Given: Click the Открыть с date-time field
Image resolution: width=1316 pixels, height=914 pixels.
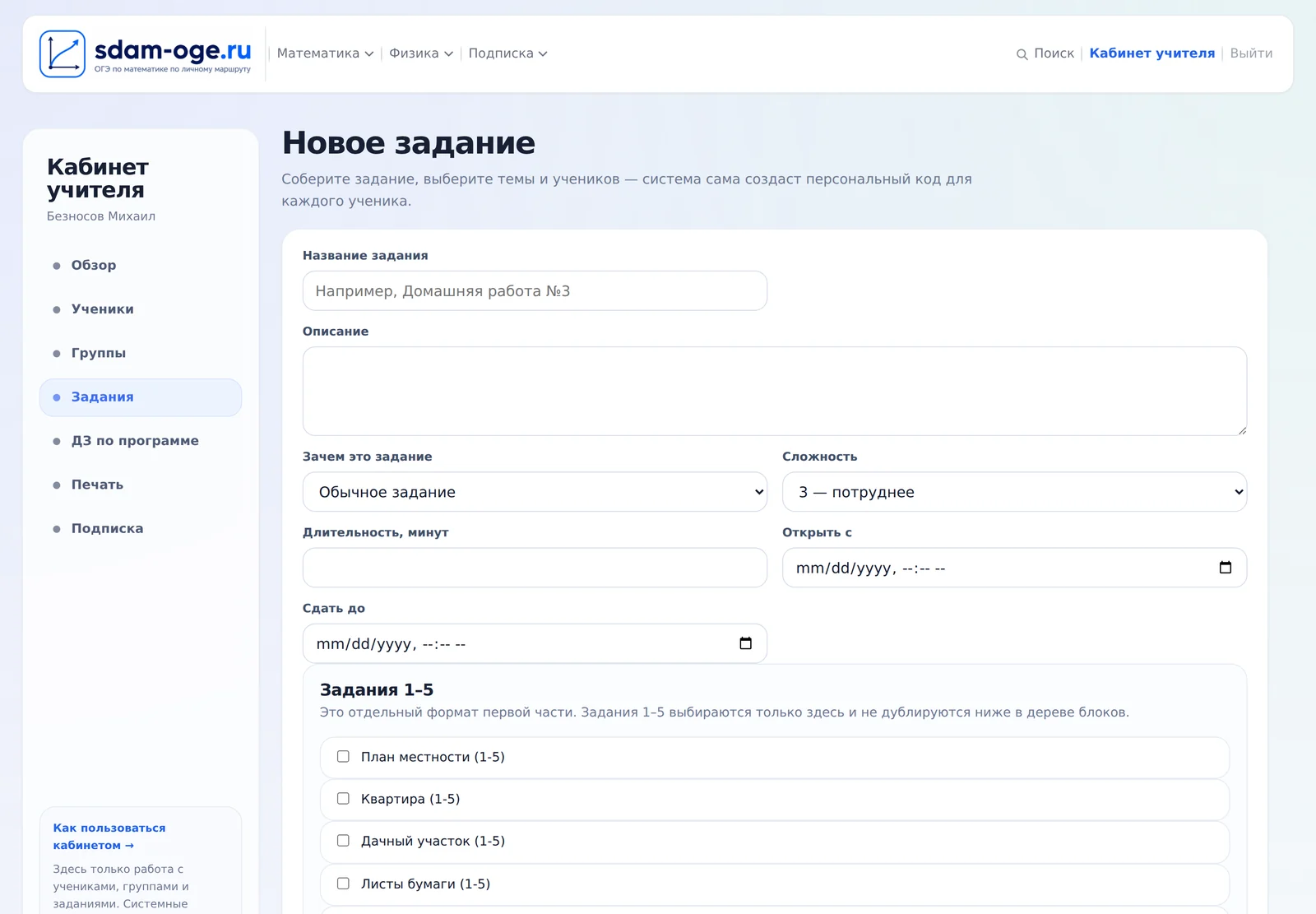Looking at the screenshot, I should point(1014,568).
